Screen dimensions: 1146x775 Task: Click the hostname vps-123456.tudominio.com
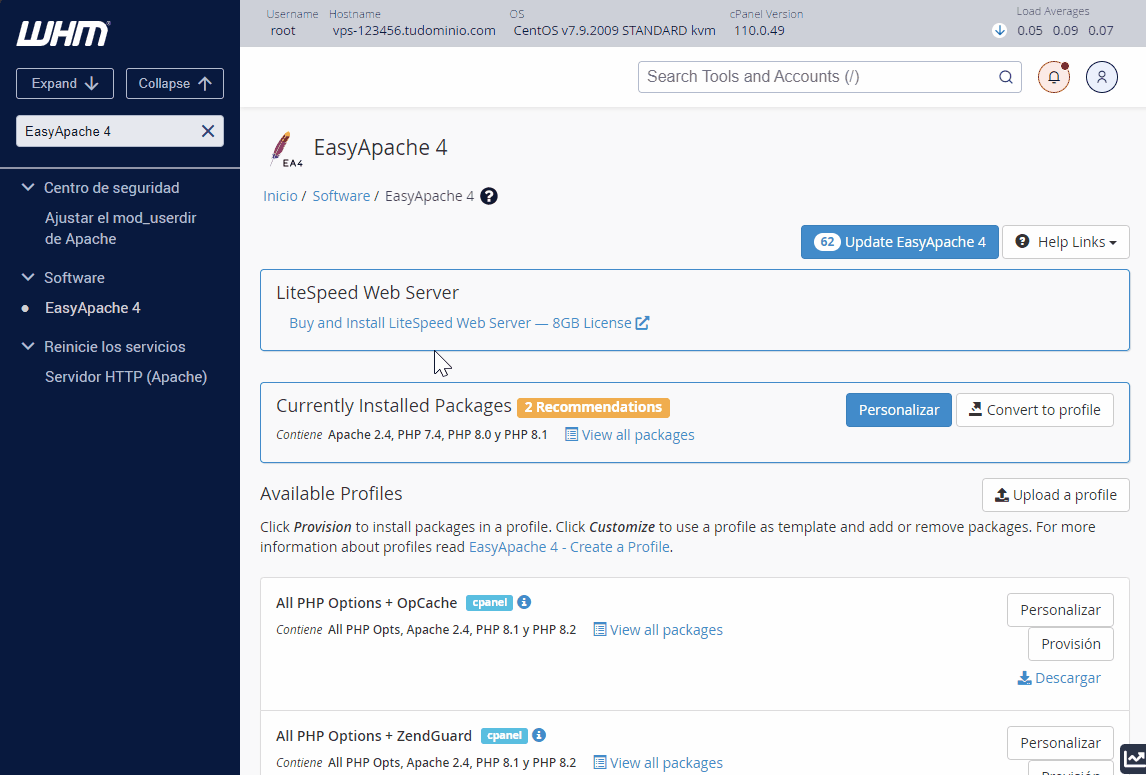[x=414, y=31]
